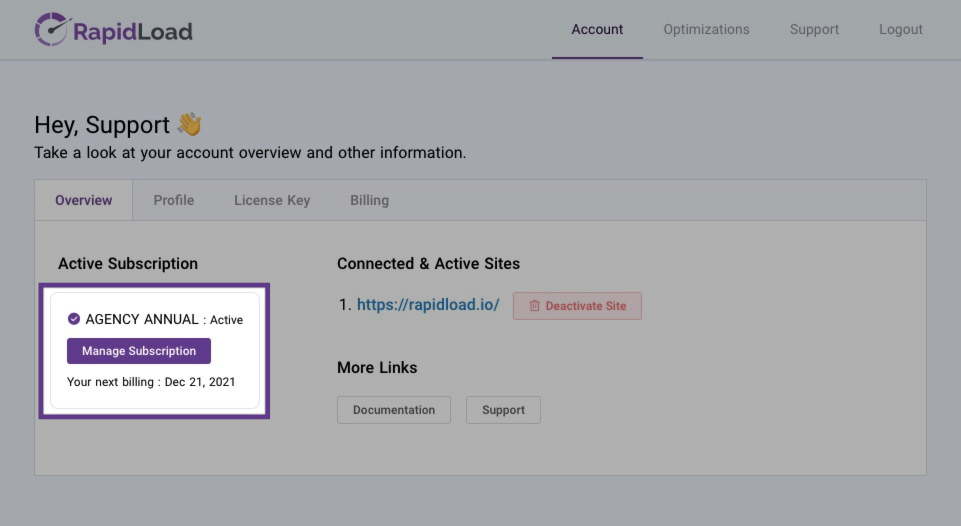
Task: Switch to the Billing tab
Action: tap(369, 200)
